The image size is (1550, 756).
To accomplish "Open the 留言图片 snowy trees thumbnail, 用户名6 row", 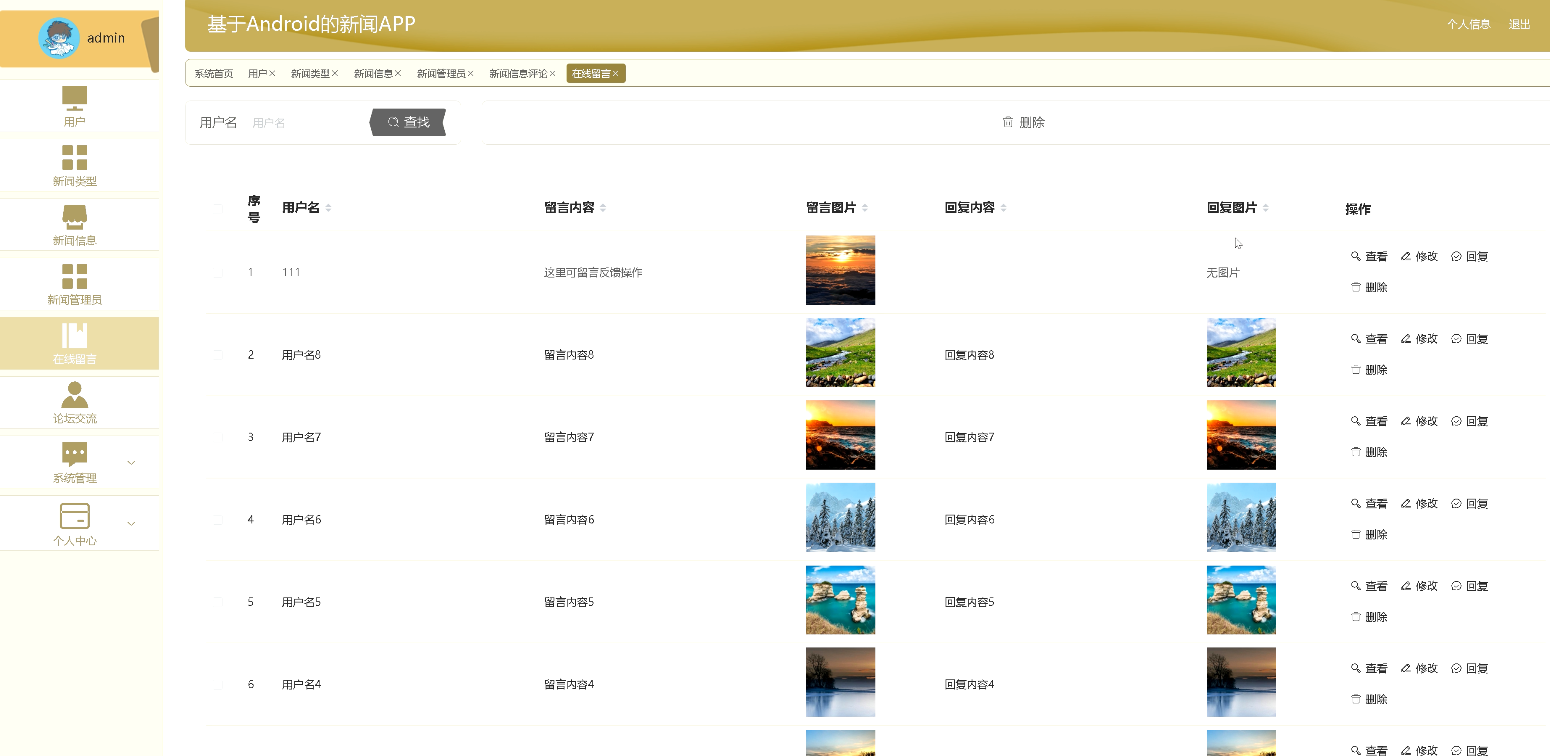I will coord(840,517).
